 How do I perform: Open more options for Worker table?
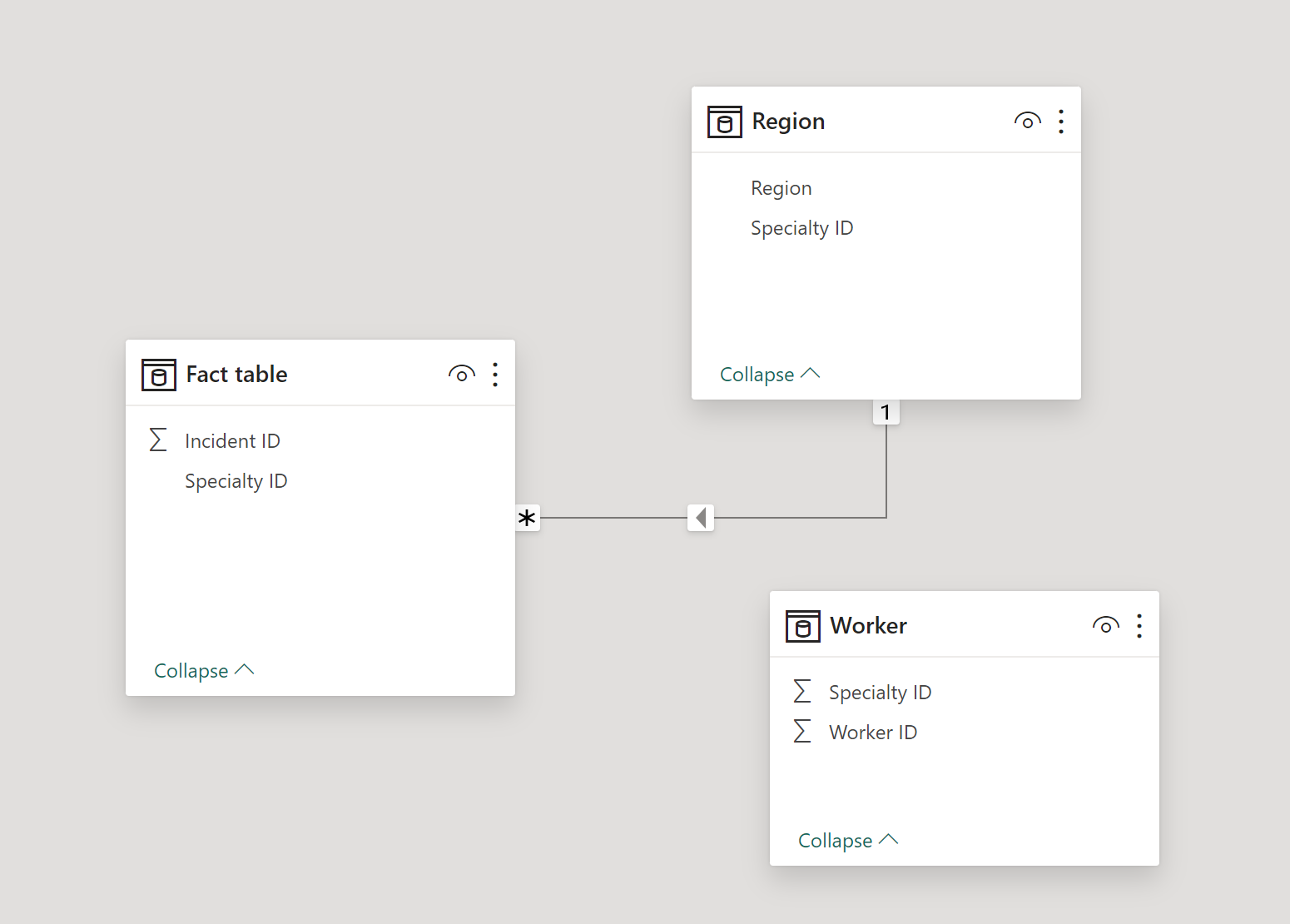point(1139,626)
